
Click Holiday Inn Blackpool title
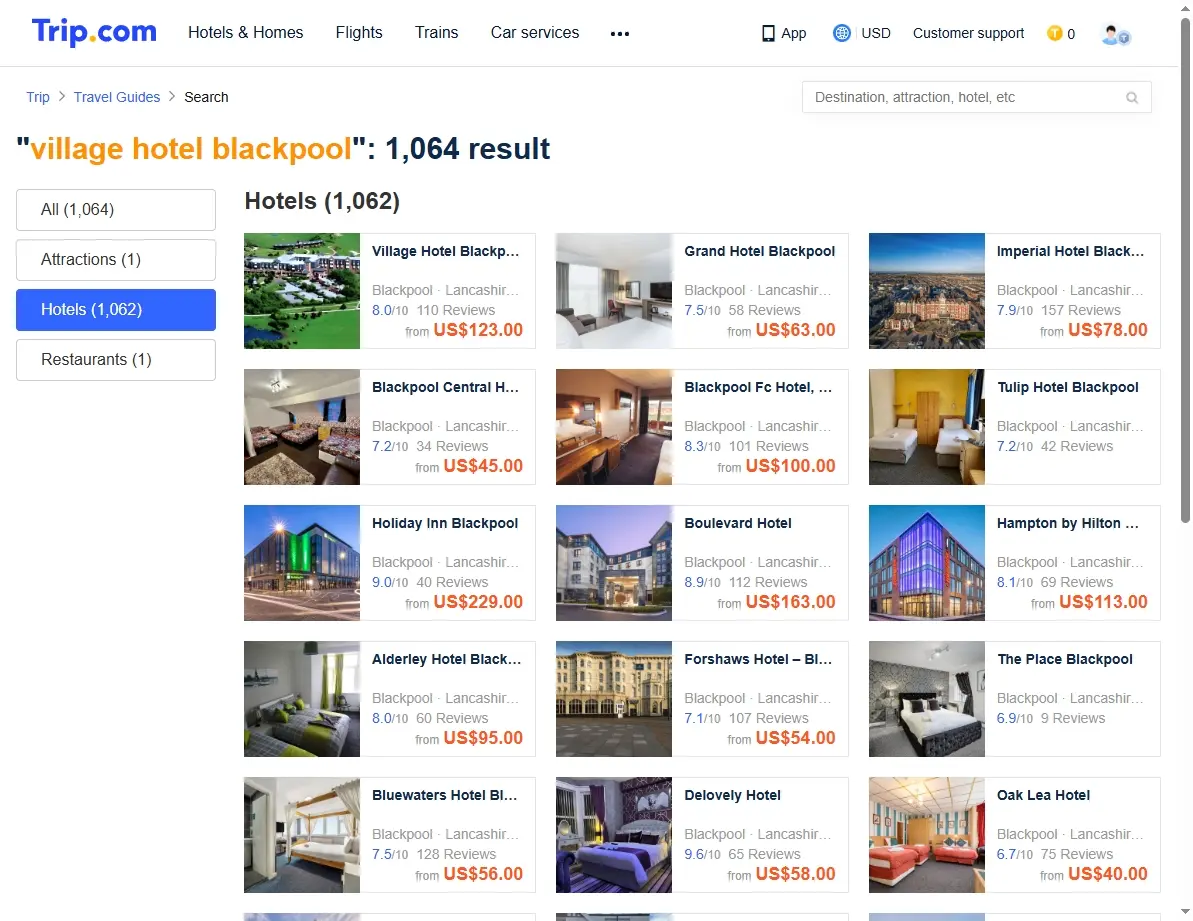click(x=445, y=524)
